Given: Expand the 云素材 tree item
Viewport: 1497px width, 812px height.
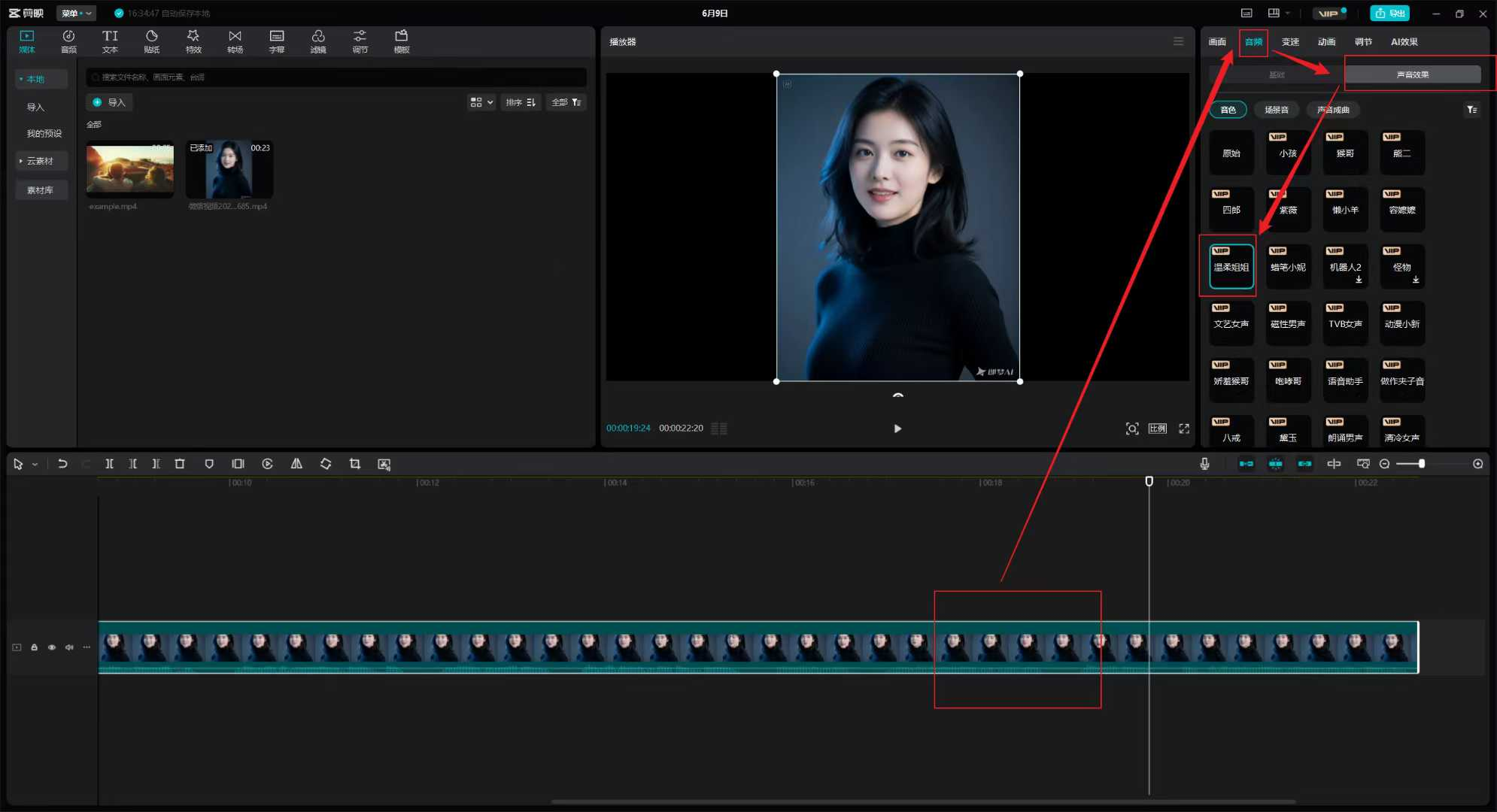Looking at the screenshot, I should point(40,161).
